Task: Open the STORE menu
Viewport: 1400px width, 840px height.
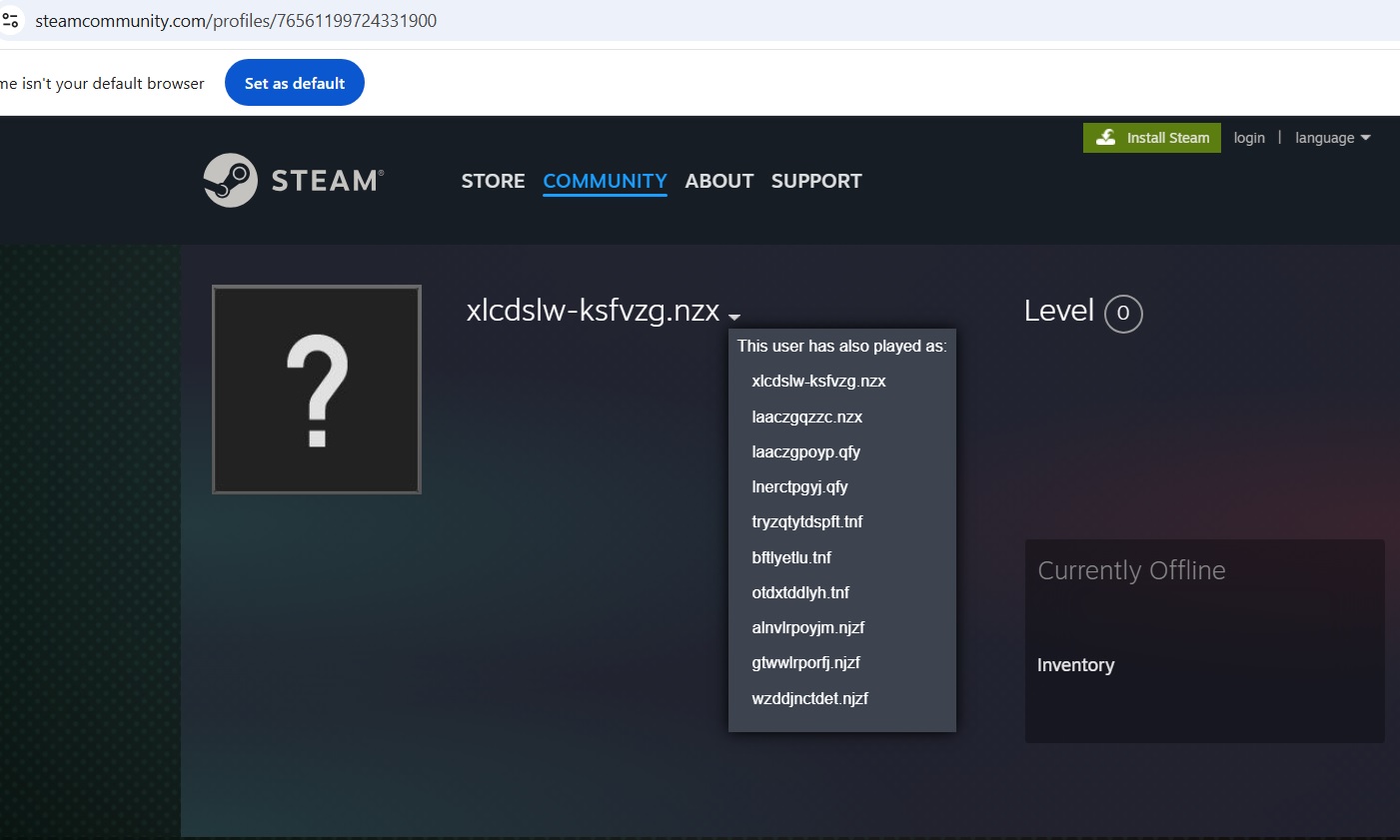Action: click(493, 181)
